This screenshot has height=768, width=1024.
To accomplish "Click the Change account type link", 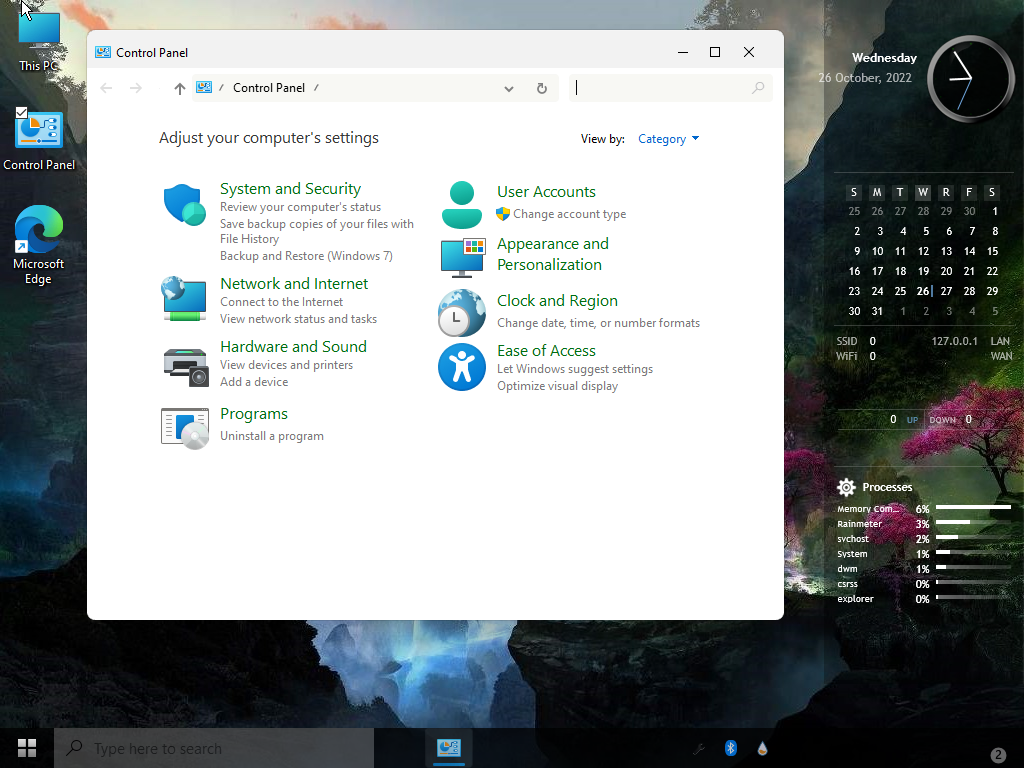I will click(569, 214).
